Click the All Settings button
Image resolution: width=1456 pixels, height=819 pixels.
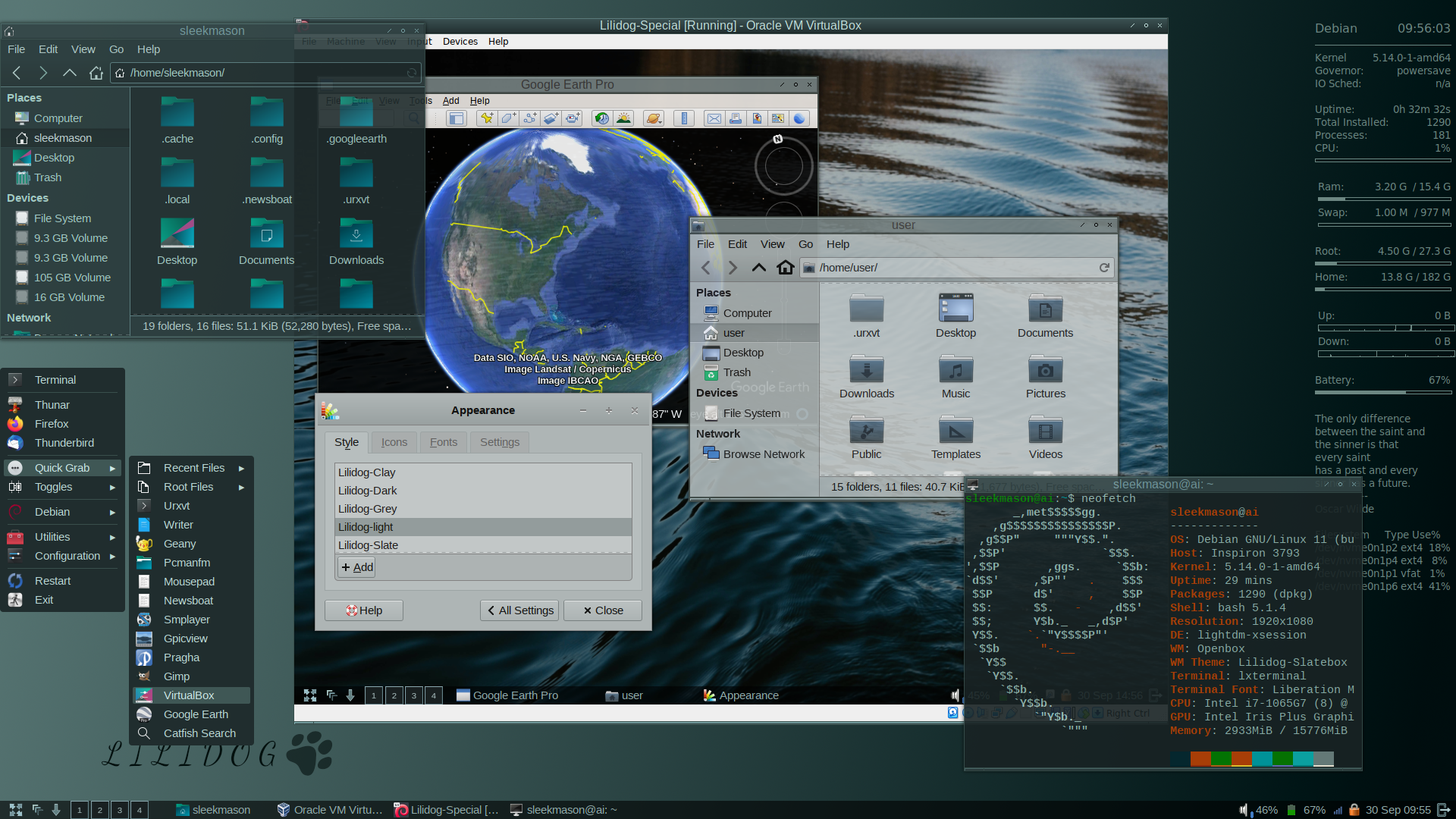point(520,610)
